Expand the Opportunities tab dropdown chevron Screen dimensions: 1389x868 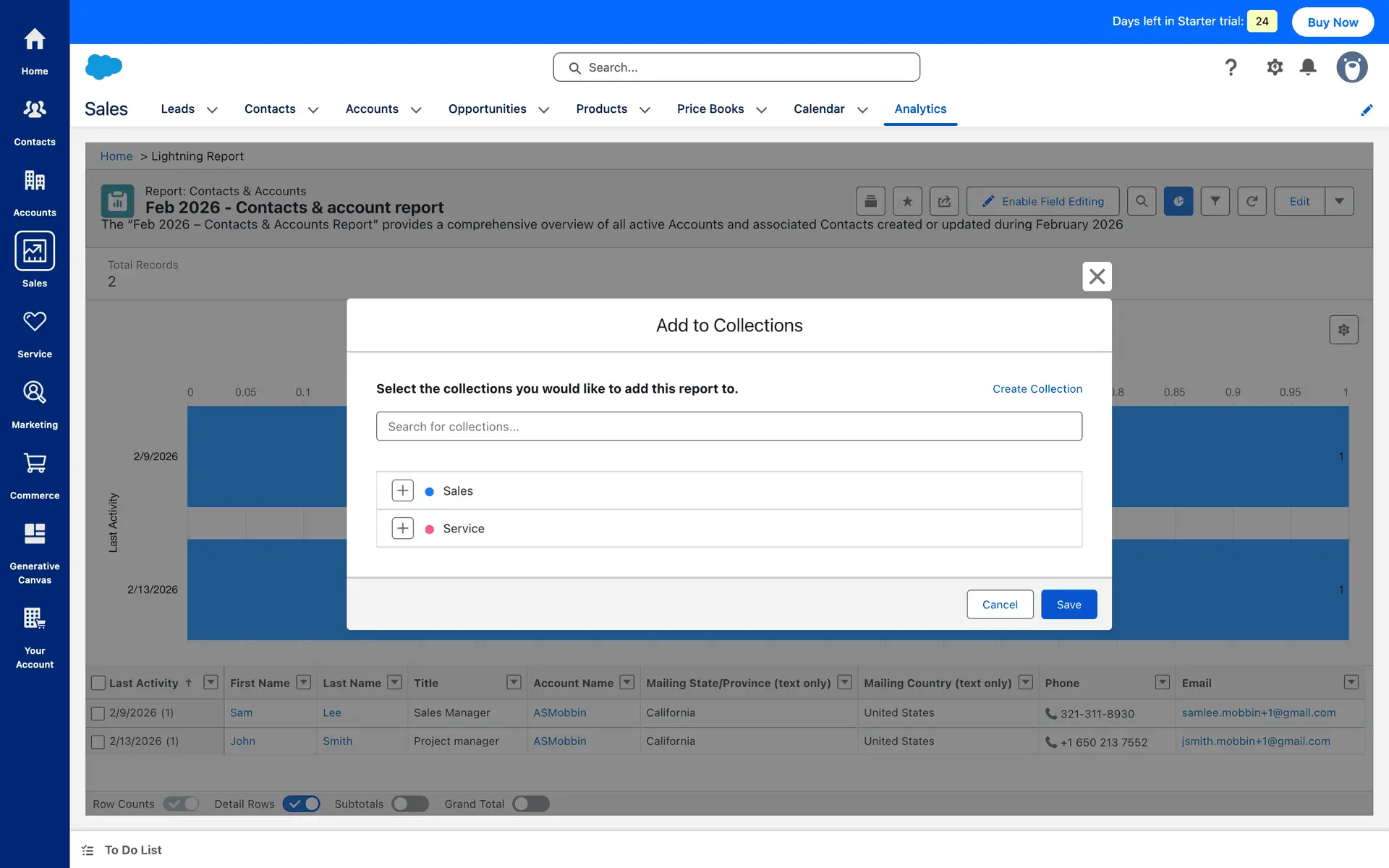coord(544,110)
